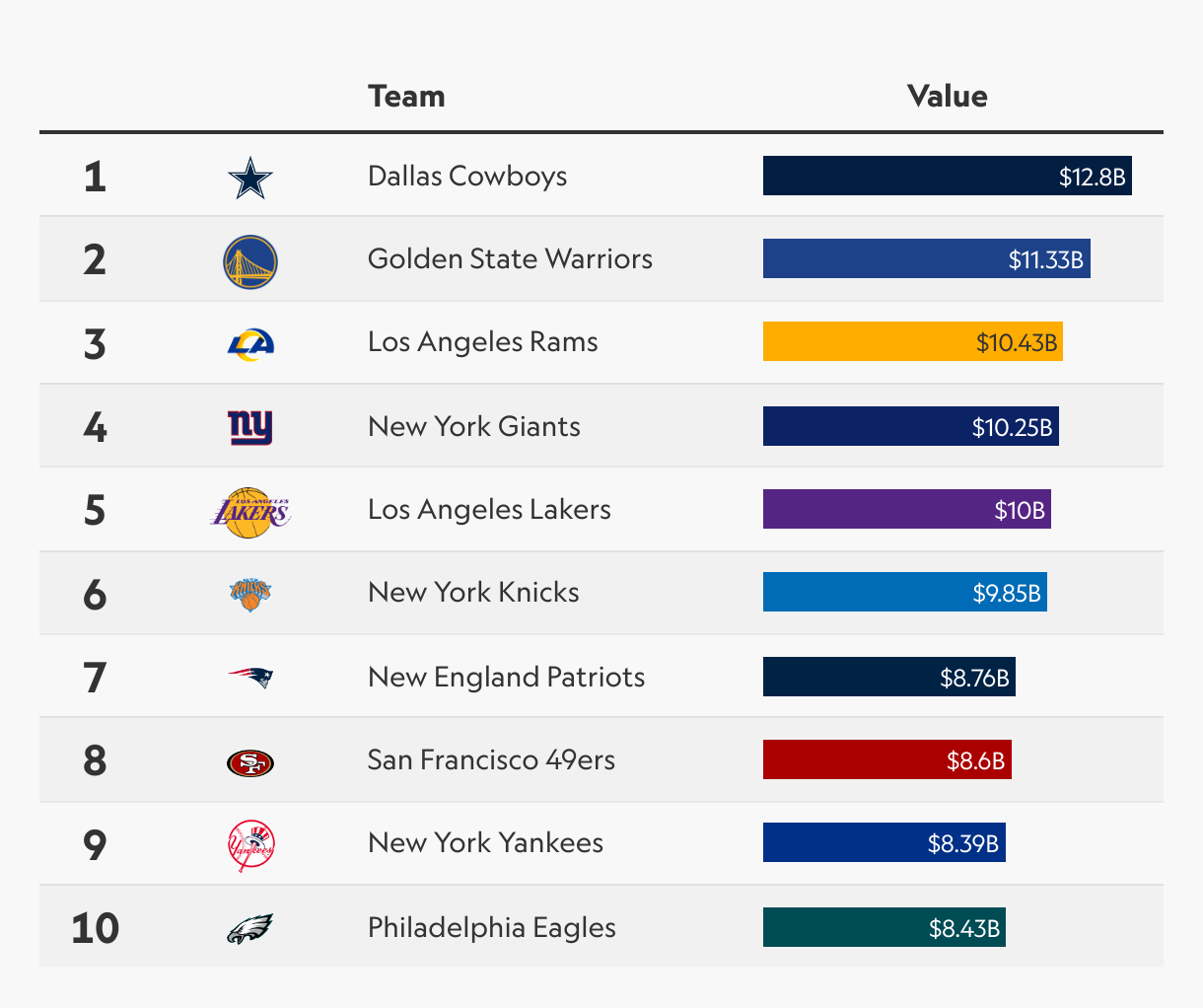Click the Dallas Cowboys star logo
1203x1008 pixels.
click(249, 178)
